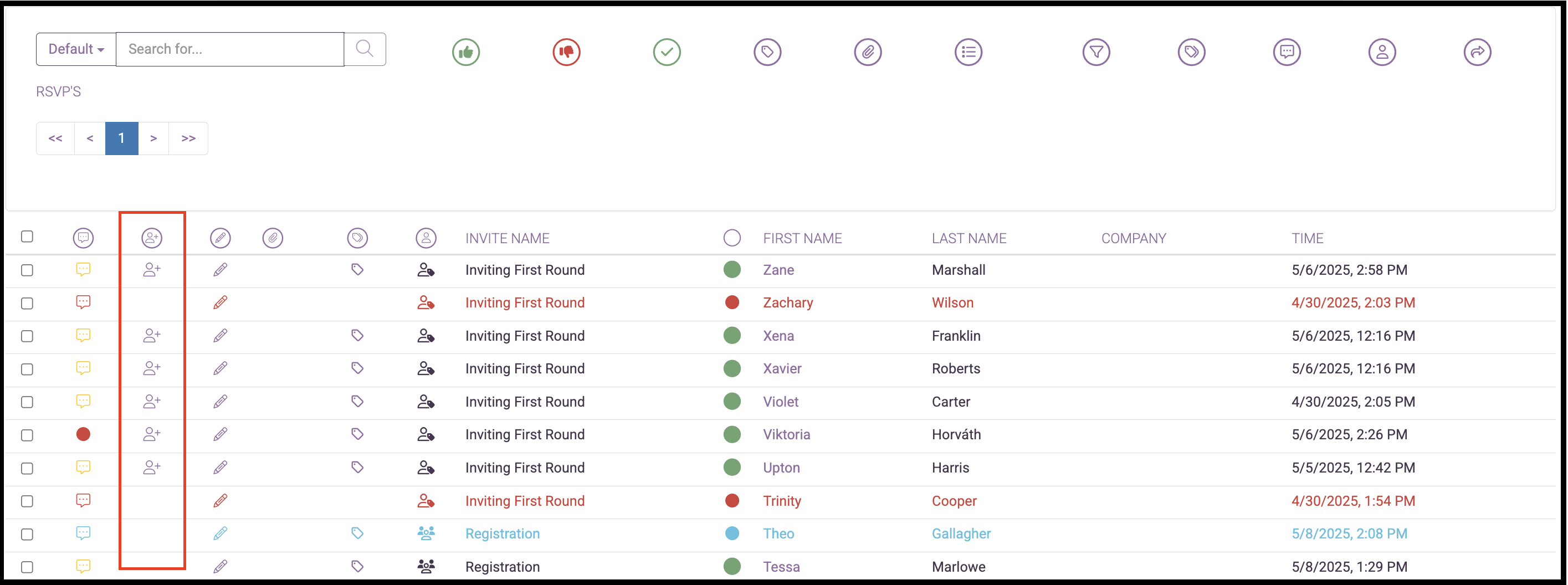Viewport: 1568px width, 585px height.
Task: Click the status circle column header
Action: tap(732, 238)
